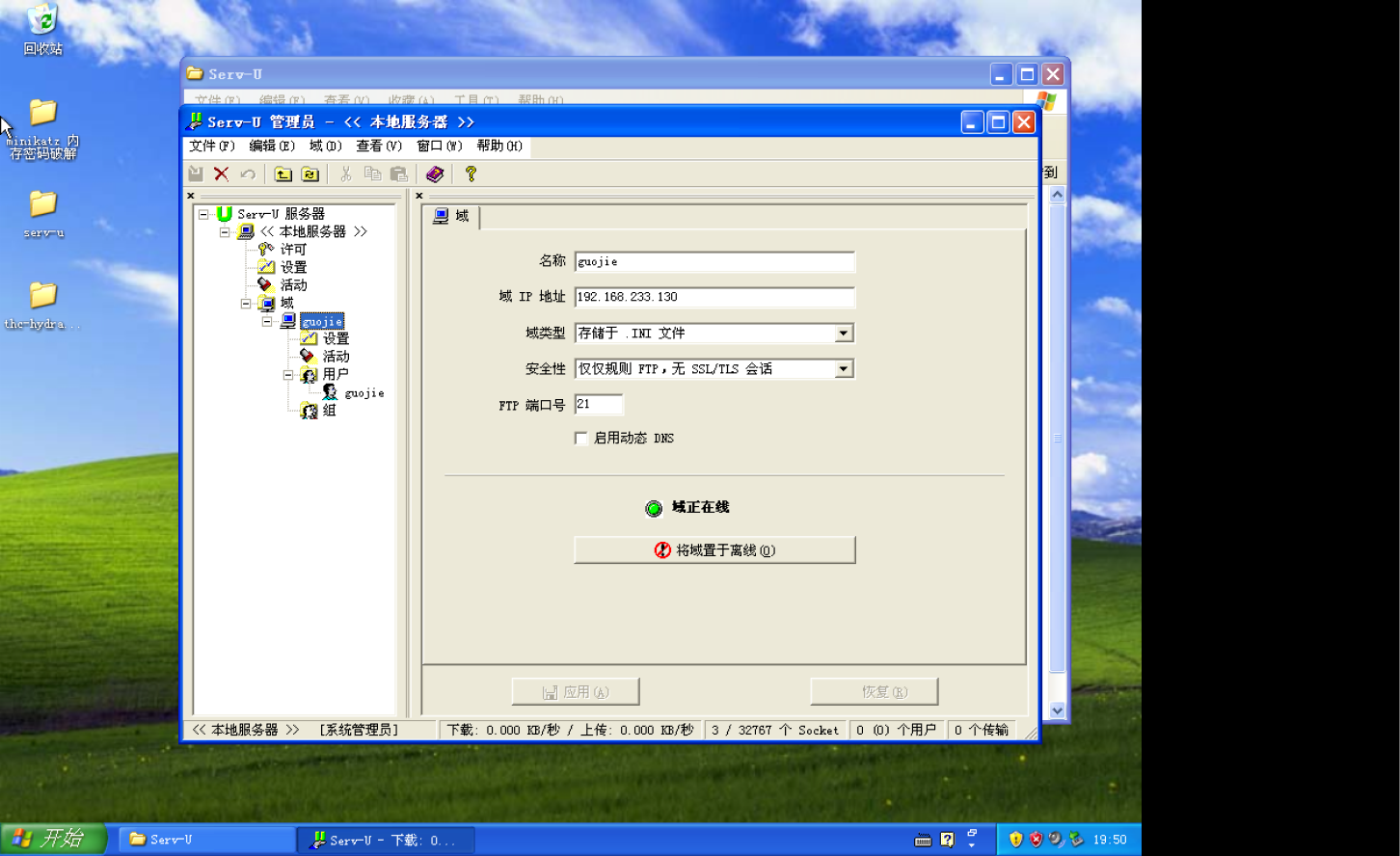Image resolution: width=1400 pixels, height=856 pixels.
Task: Collapse the 用户 tree node
Action: 288,375
